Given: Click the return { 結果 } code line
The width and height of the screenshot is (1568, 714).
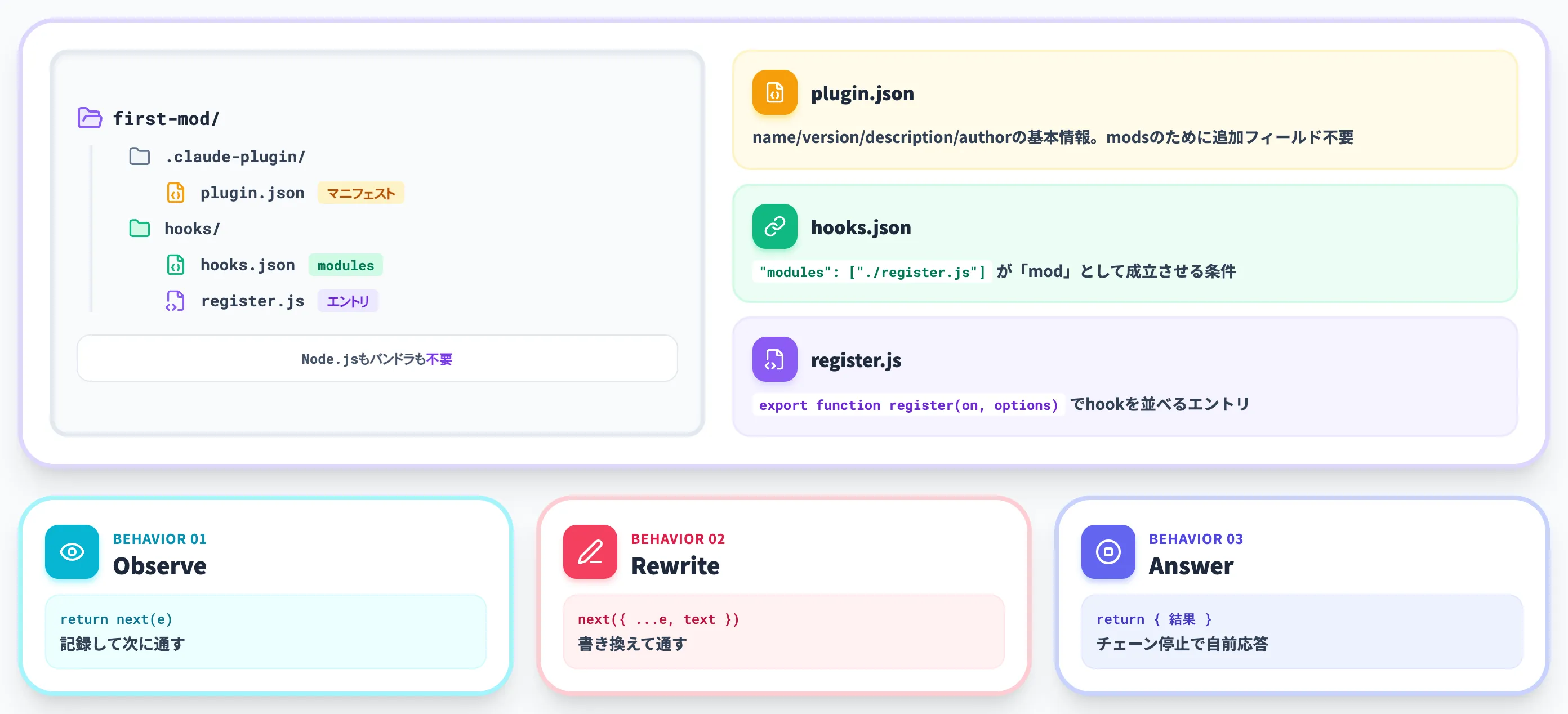Looking at the screenshot, I should click(x=1154, y=619).
